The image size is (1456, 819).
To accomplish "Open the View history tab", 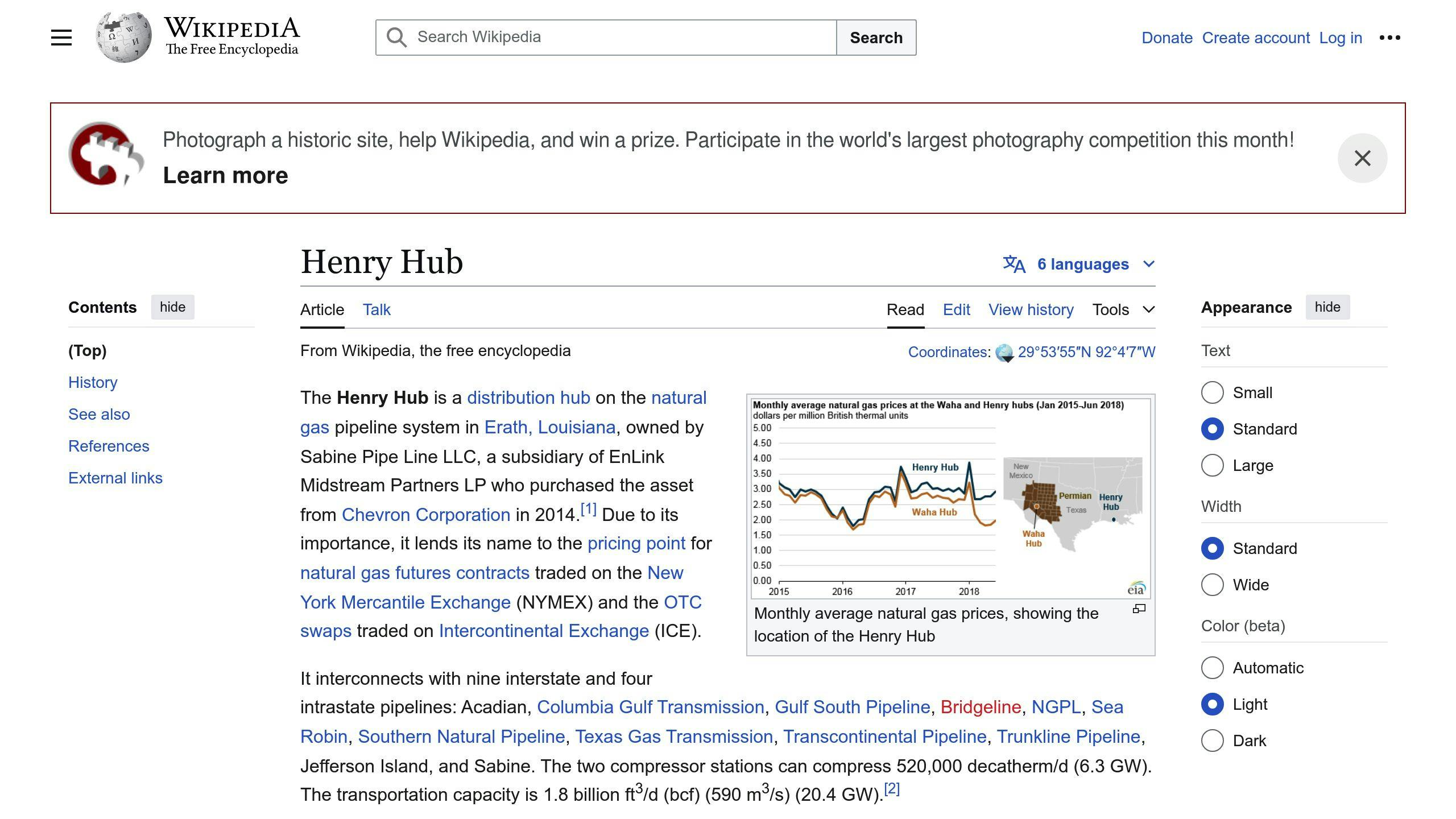I will tap(1031, 309).
